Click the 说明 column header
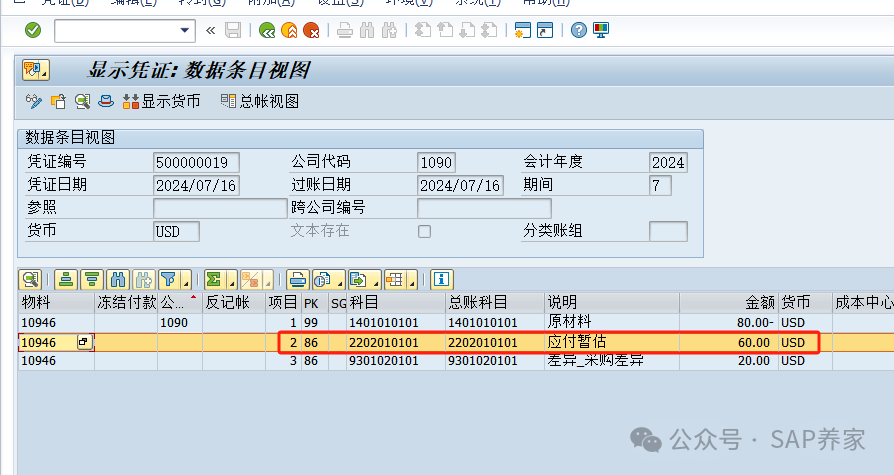The height and width of the screenshot is (475, 894). (x=612, y=302)
